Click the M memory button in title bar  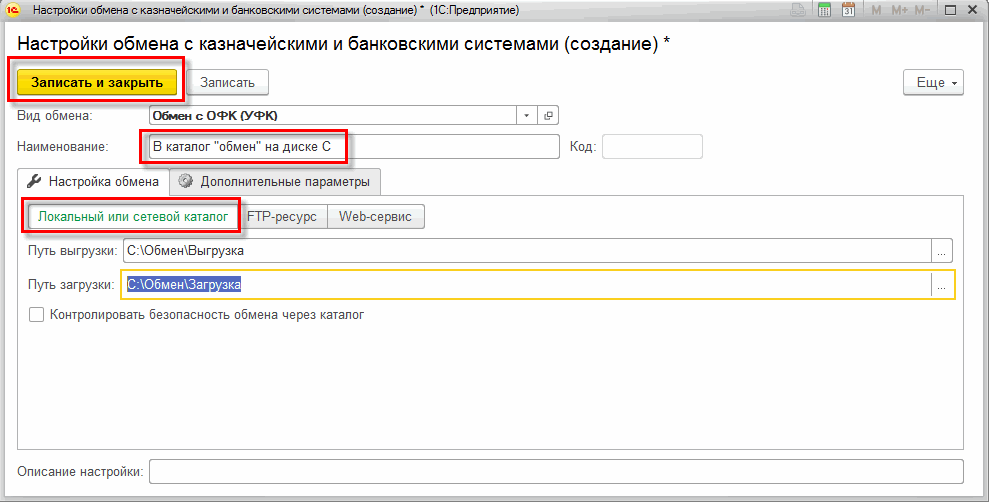876,10
